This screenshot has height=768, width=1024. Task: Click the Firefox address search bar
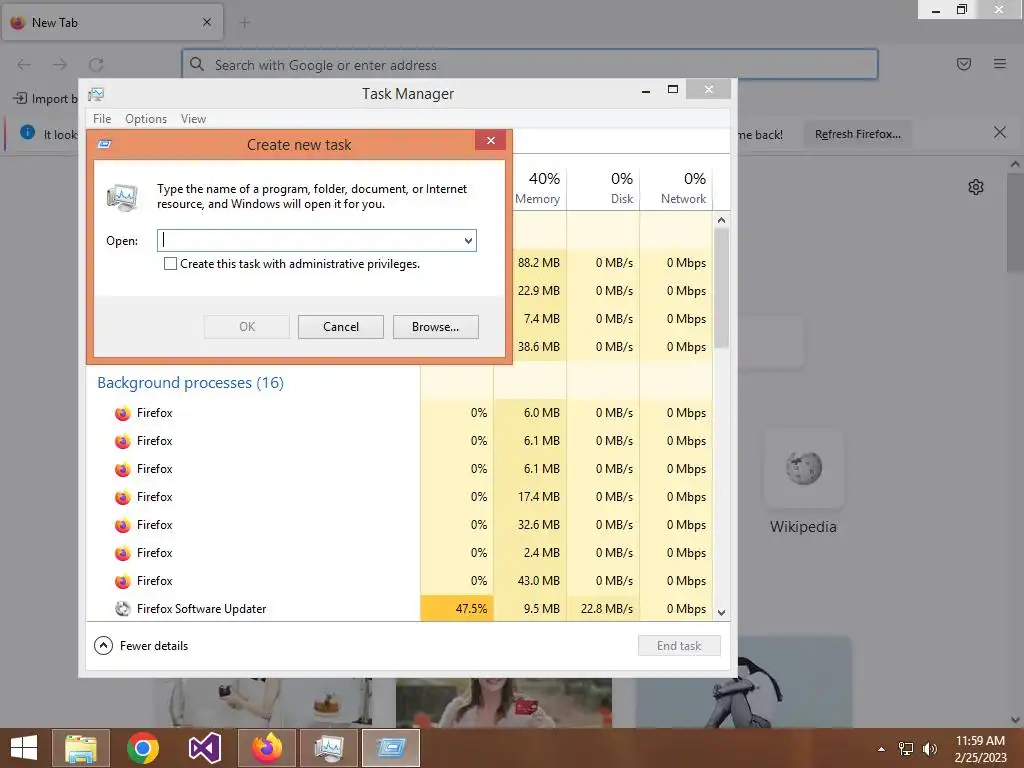click(x=530, y=65)
